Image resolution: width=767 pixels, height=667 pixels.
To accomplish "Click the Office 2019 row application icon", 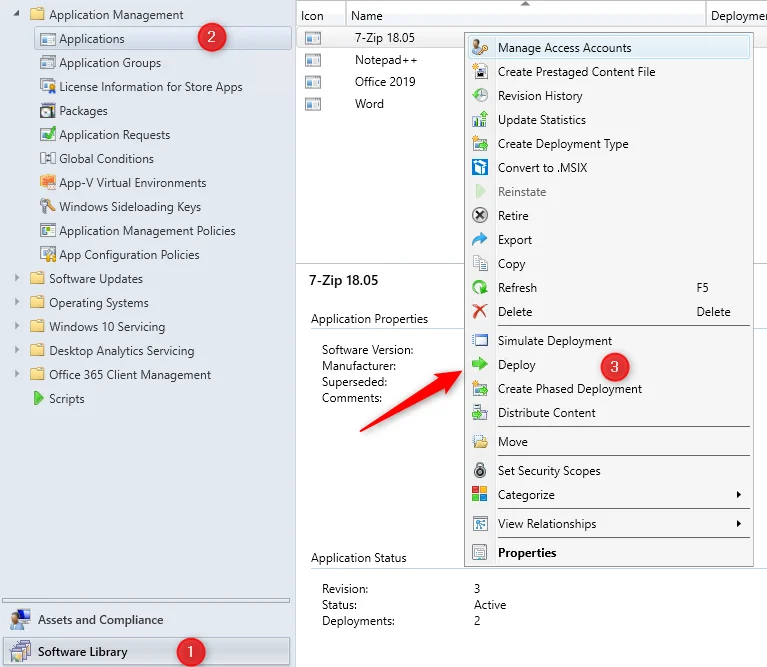I will [x=313, y=82].
